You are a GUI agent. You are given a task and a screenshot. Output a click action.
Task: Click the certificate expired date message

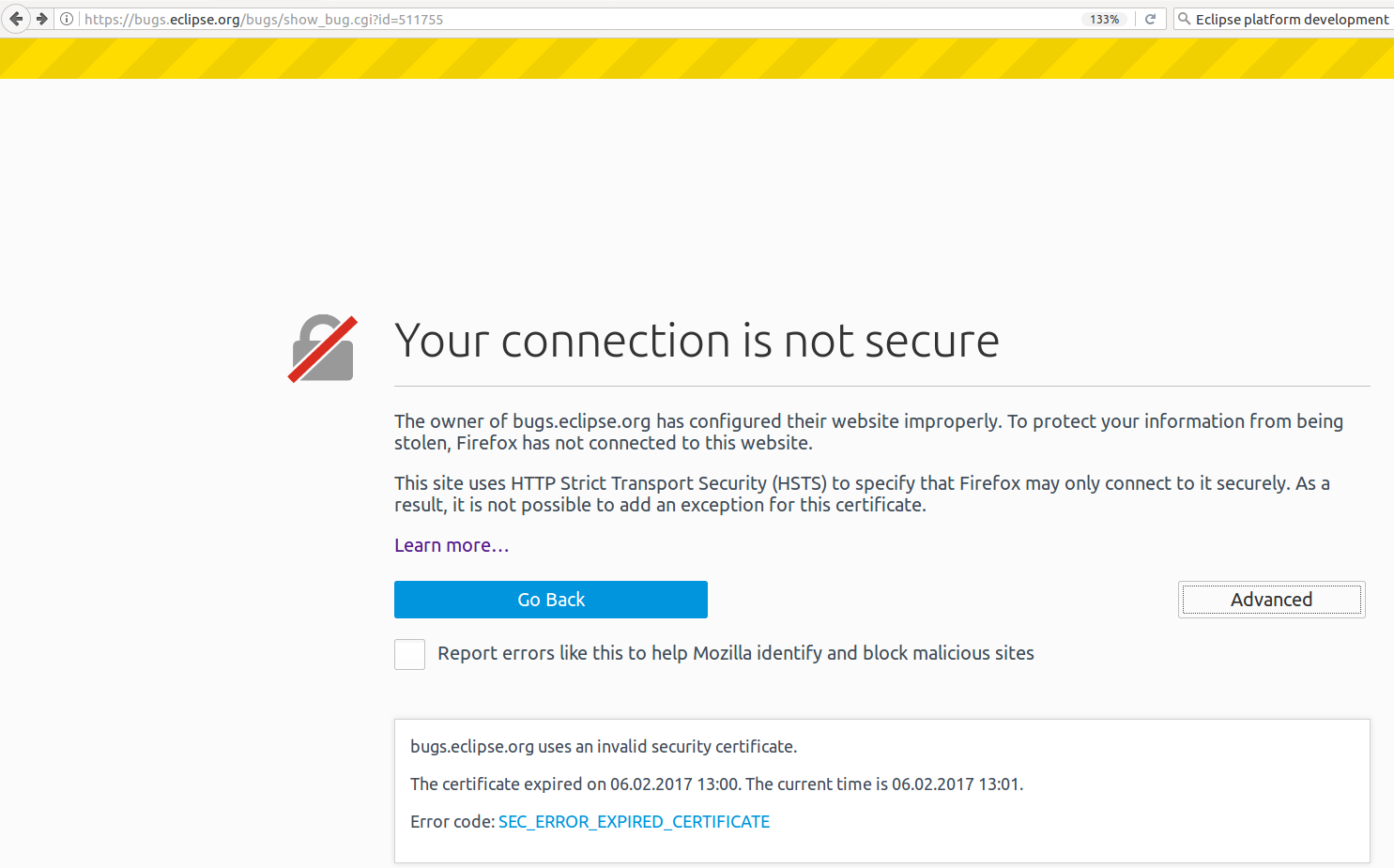click(717, 784)
